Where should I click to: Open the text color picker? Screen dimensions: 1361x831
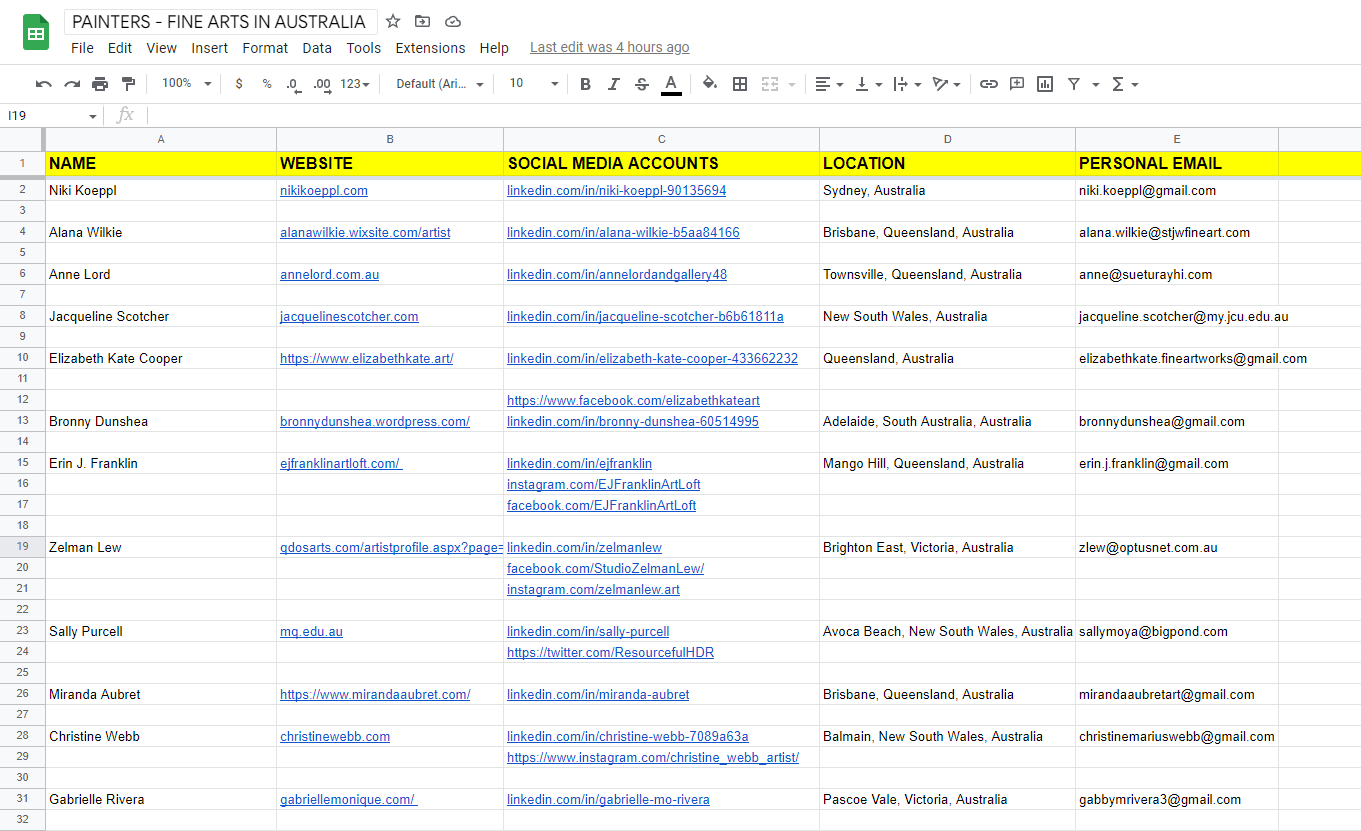671,84
